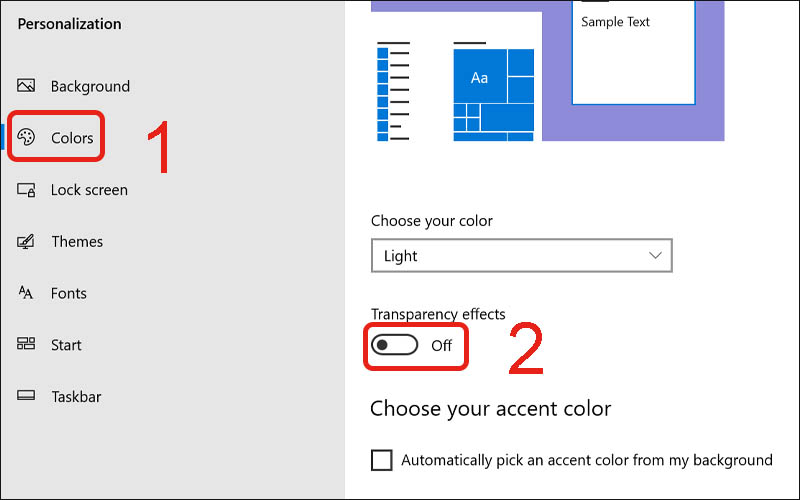Viewport: 800px width, 500px height.
Task: Open the Taskbar settings page
Action: click(76, 397)
